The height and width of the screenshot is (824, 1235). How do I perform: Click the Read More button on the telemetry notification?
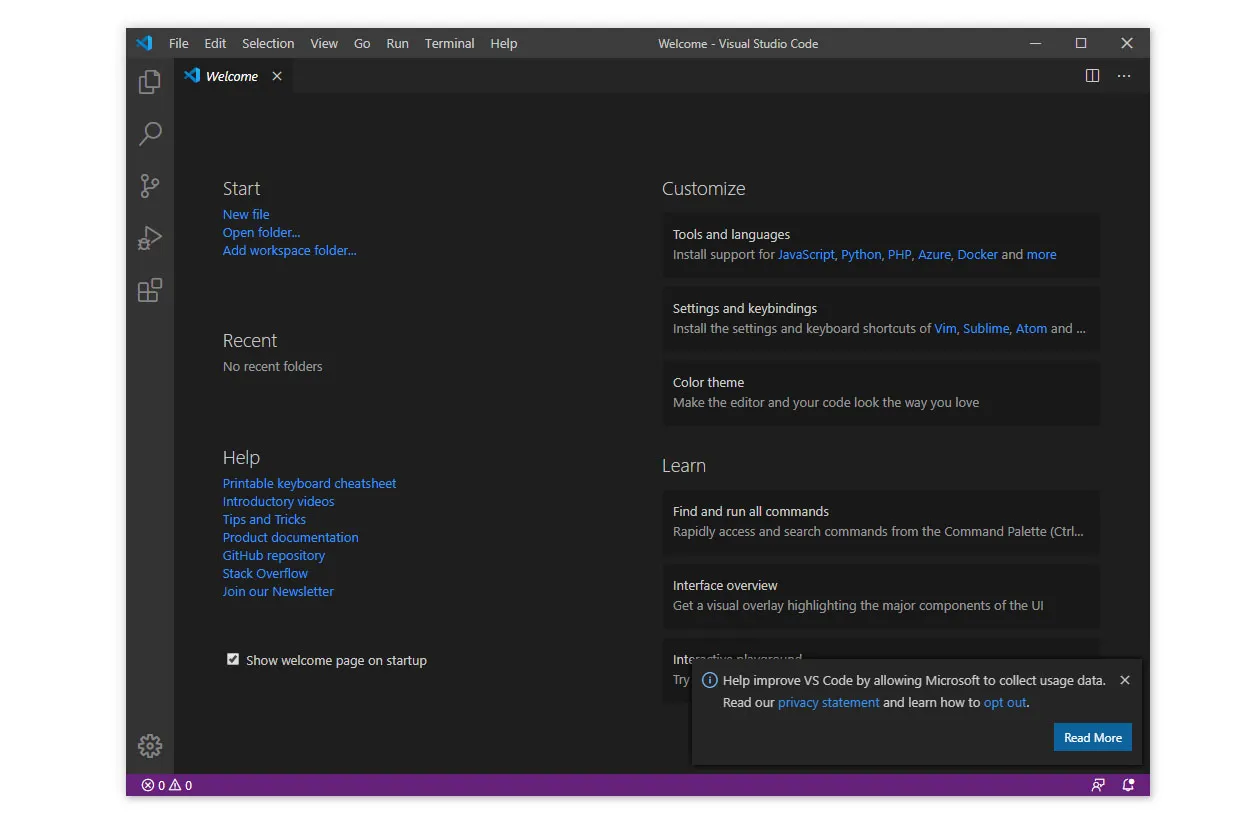click(x=1092, y=737)
